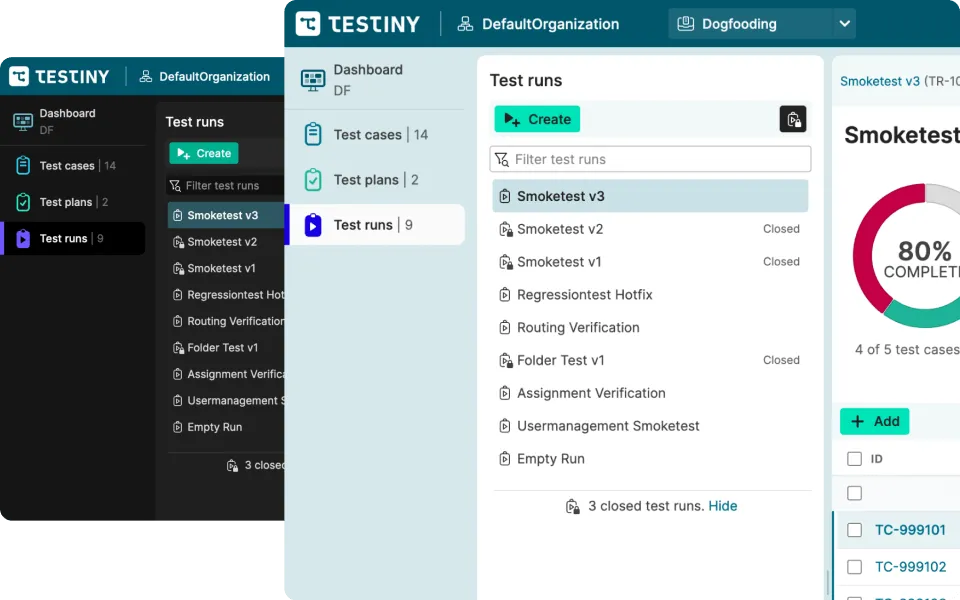The image size is (960, 600).
Task: Toggle the select-all checkbox beside ID header
Action: (x=854, y=459)
